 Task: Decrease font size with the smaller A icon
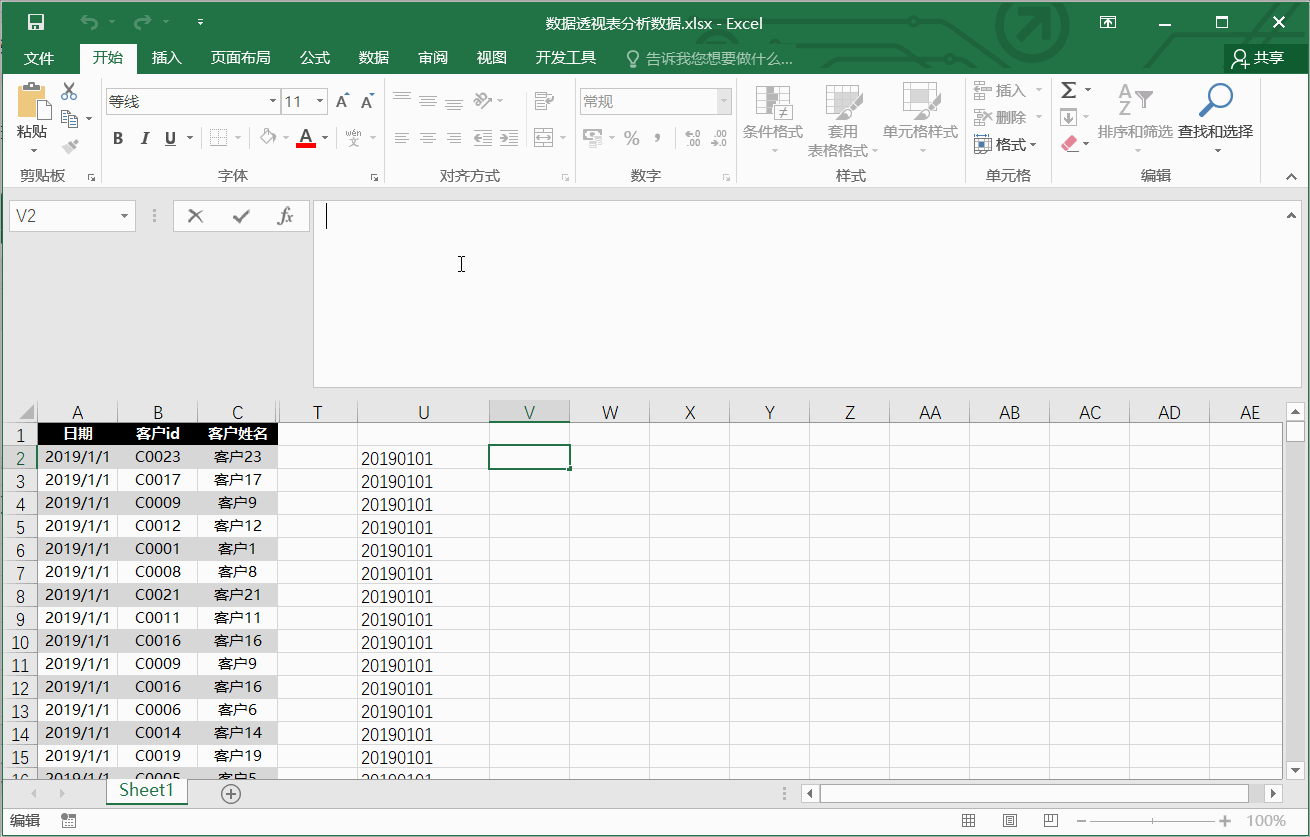click(367, 101)
